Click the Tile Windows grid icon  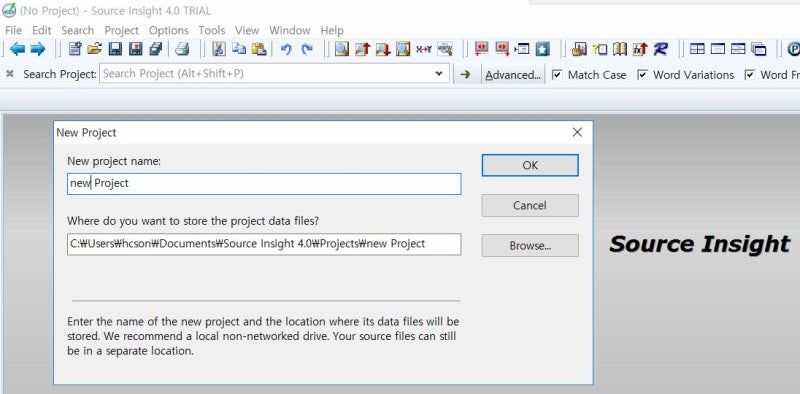697,49
